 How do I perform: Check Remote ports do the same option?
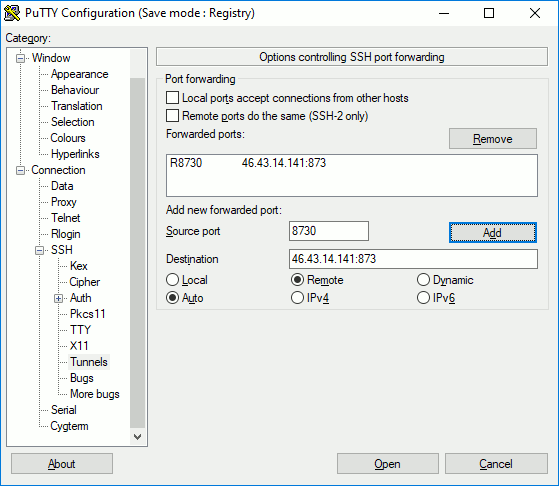173,116
